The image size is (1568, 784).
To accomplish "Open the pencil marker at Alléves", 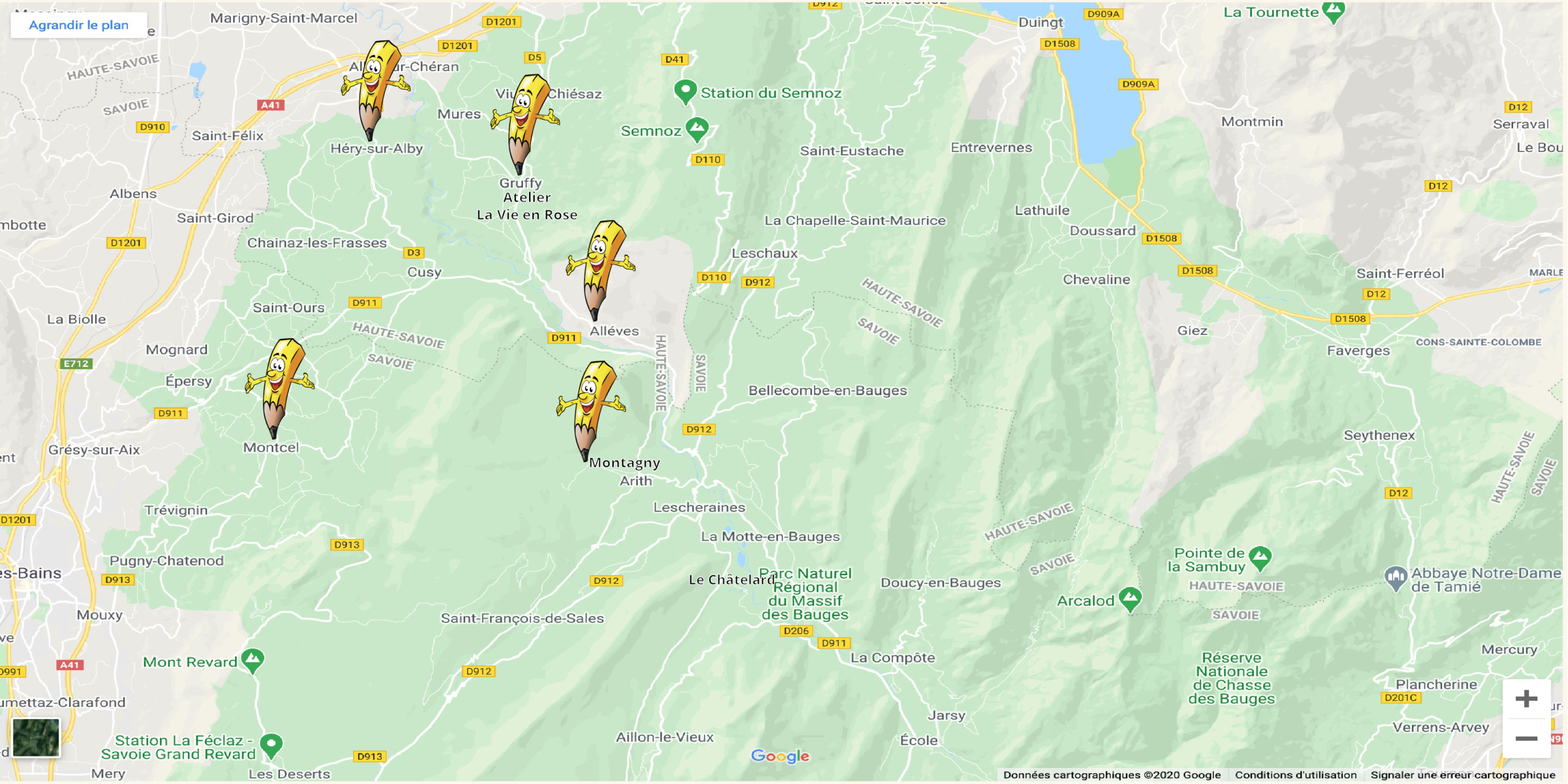I will pos(600,270).
